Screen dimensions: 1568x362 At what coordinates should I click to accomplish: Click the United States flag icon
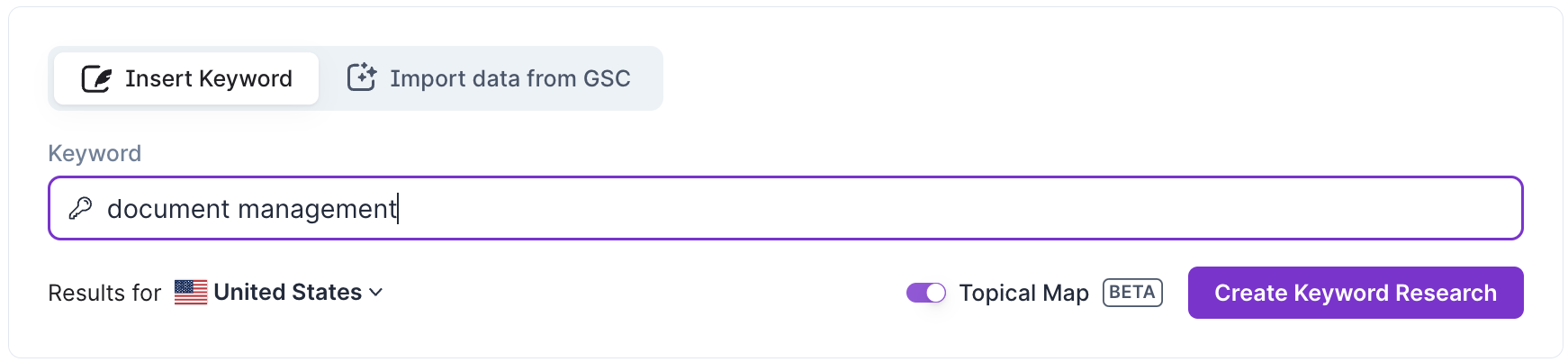191,293
